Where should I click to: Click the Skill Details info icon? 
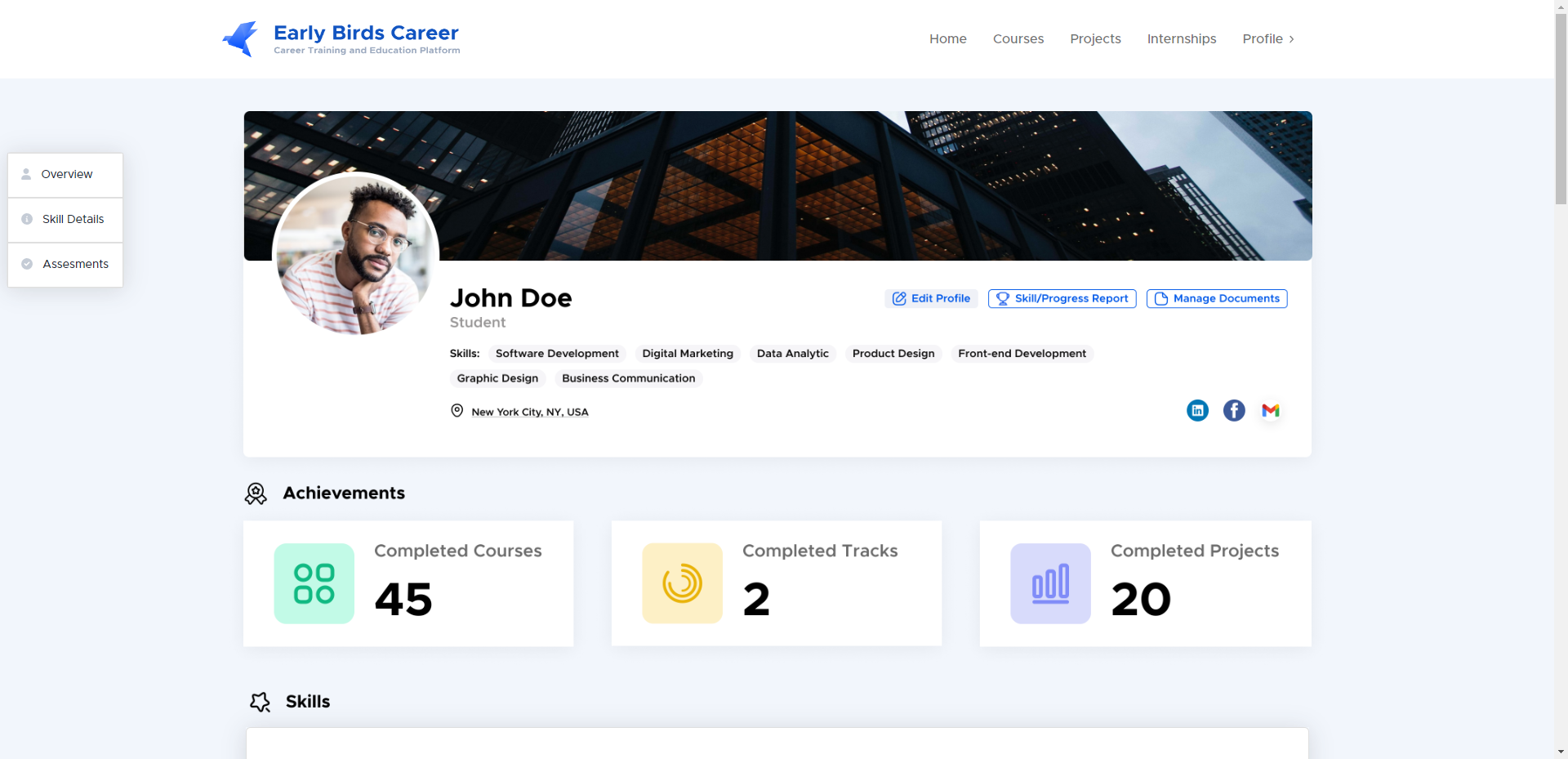[x=27, y=219]
